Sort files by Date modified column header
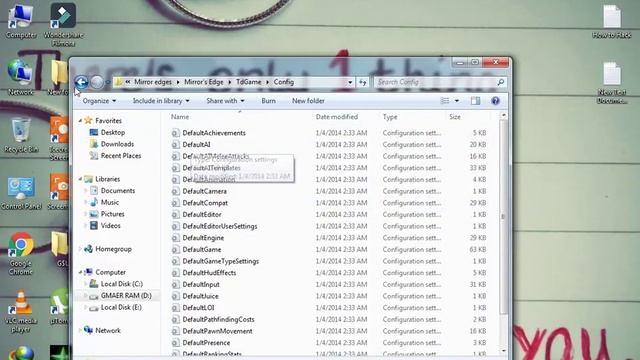The width and height of the screenshot is (640, 360). 337,117
